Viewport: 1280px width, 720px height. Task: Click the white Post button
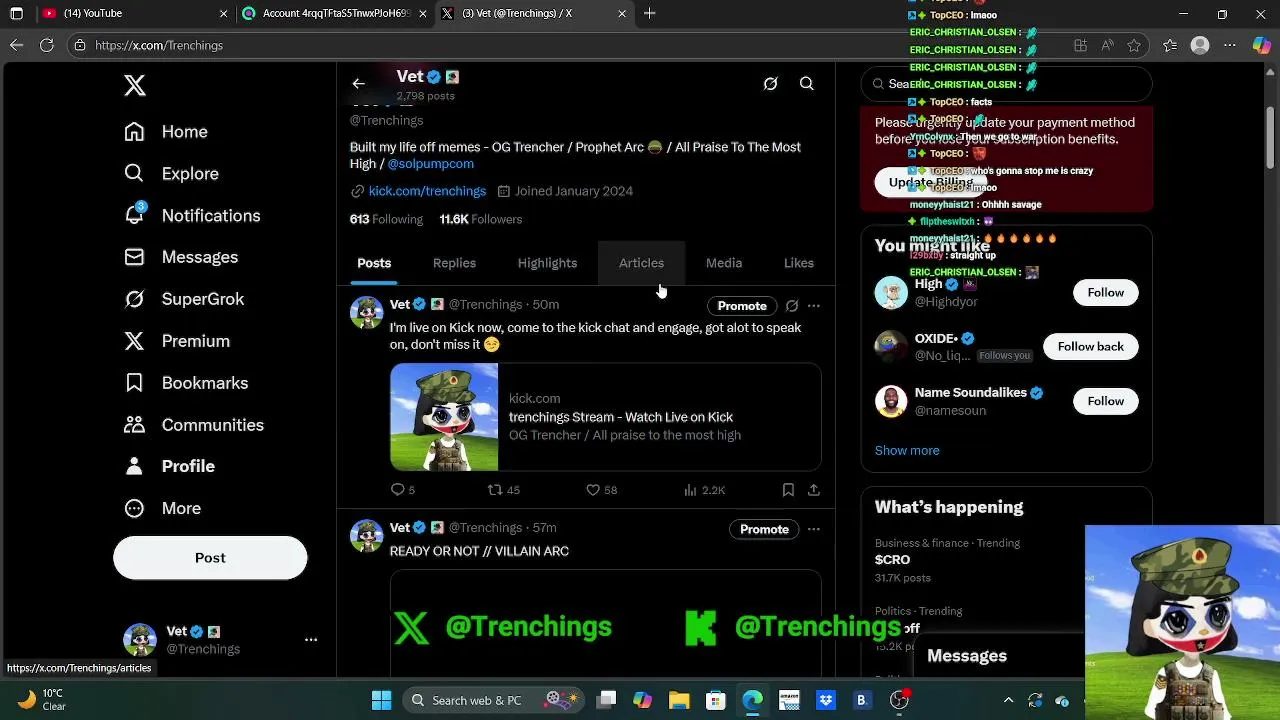[210, 558]
